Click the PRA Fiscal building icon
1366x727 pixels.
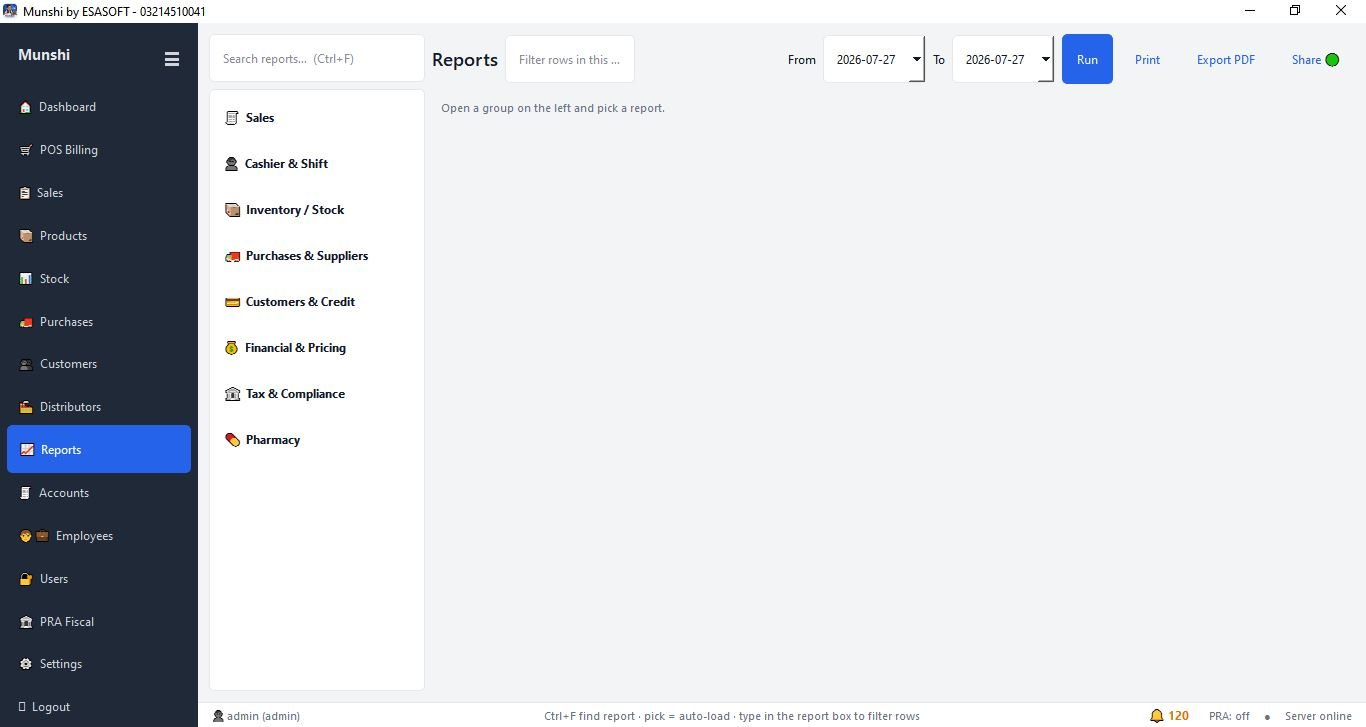(x=26, y=622)
